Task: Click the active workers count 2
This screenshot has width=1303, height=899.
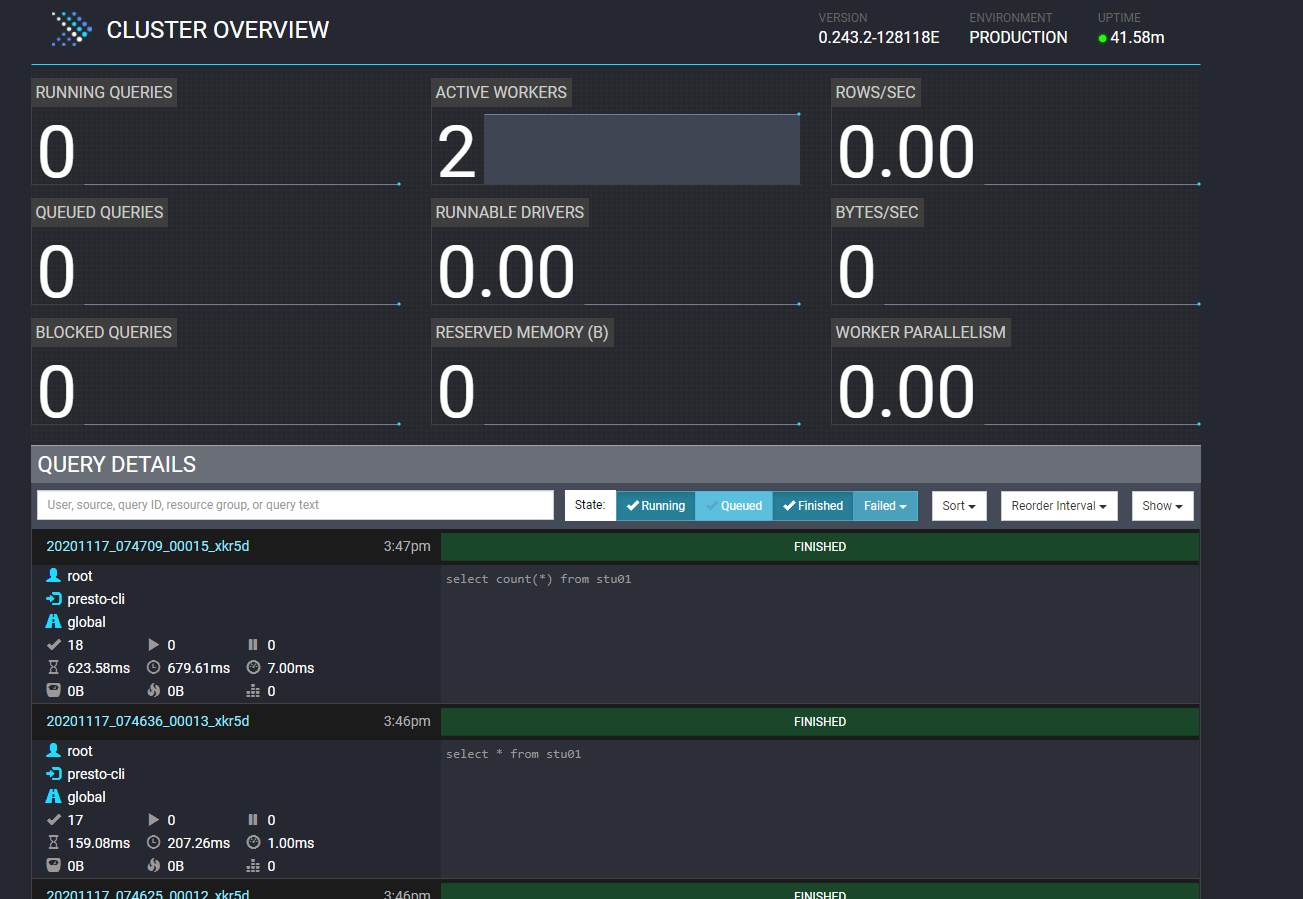Action: click(x=457, y=154)
